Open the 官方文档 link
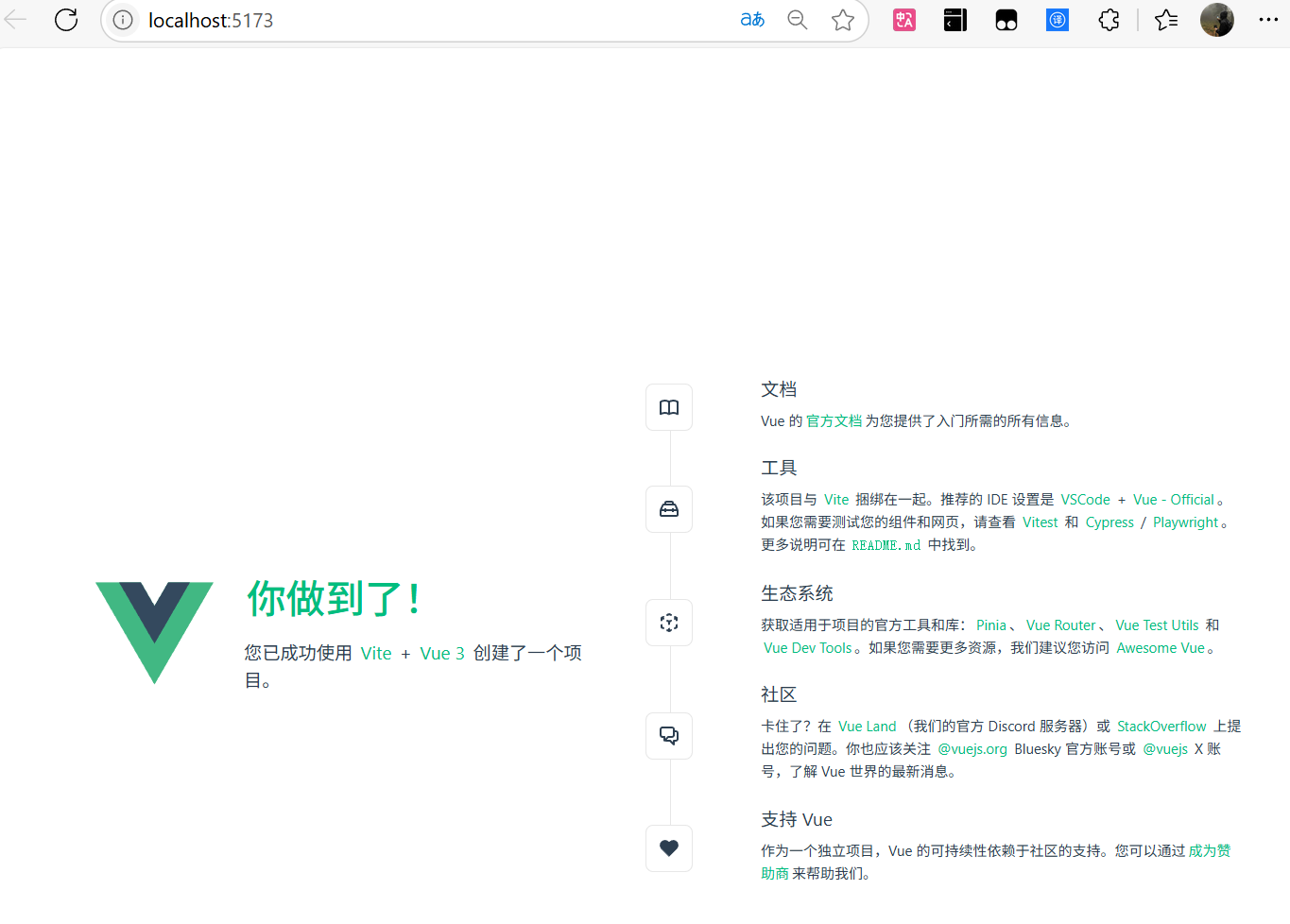Image resolution: width=1290 pixels, height=924 pixels. click(x=834, y=421)
